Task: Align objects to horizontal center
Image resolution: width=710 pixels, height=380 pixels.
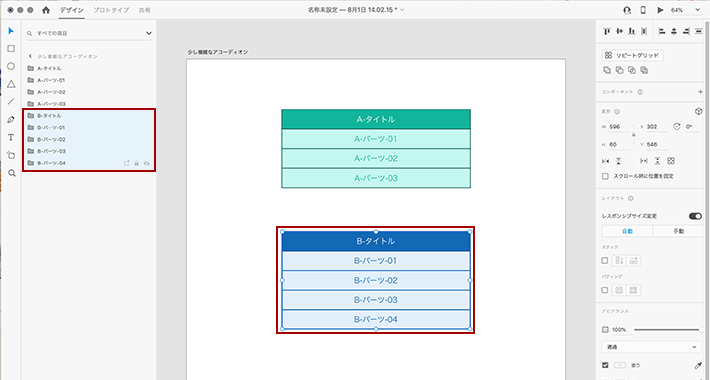Action: [x=674, y=31]
